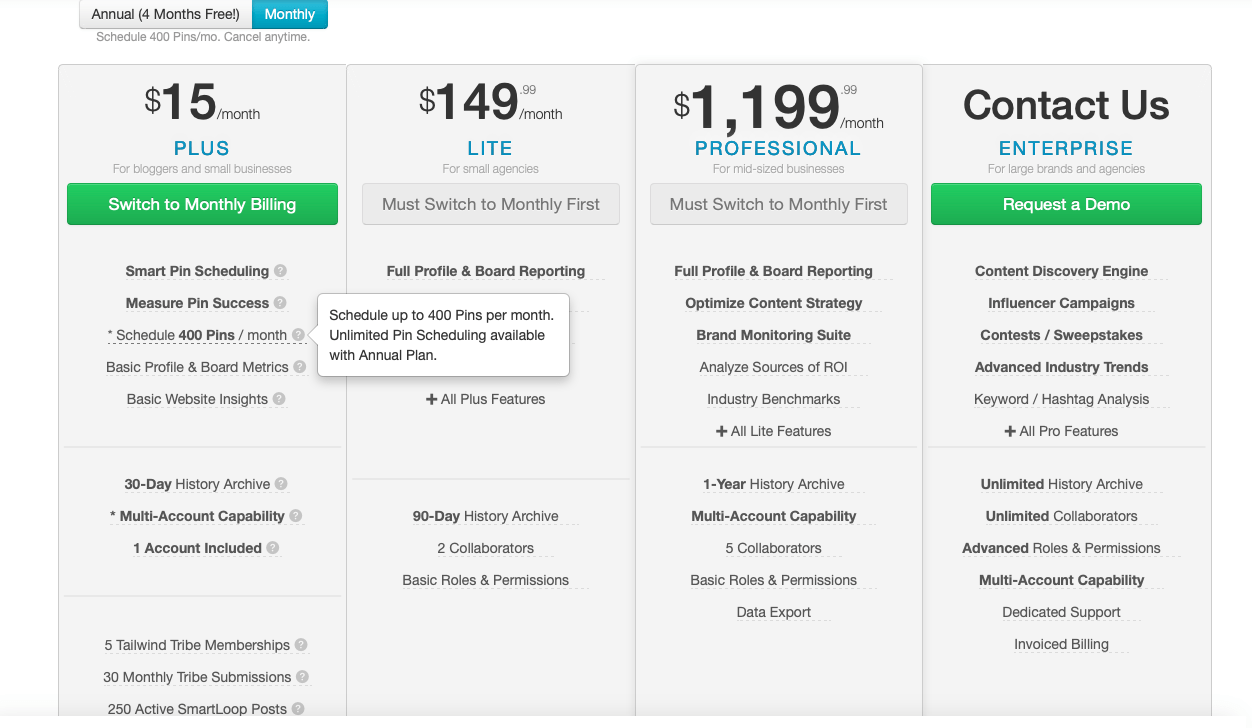Click help icon next to Basic Website Insights
The width and height of the screenshot is (1252, 728).
pyautogui.click(x=279, y=399)
